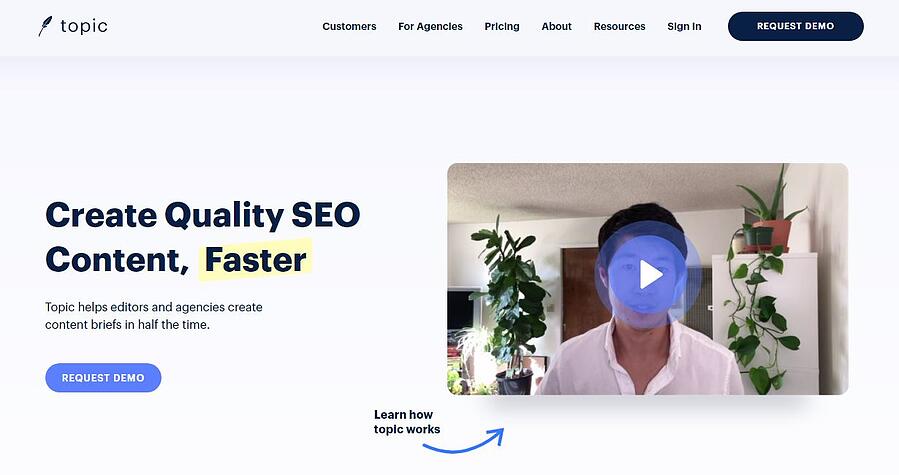The image size is (899, 475).
Task: Click the Create Quality SEO Content headline
Action: [x=202, y=237]
